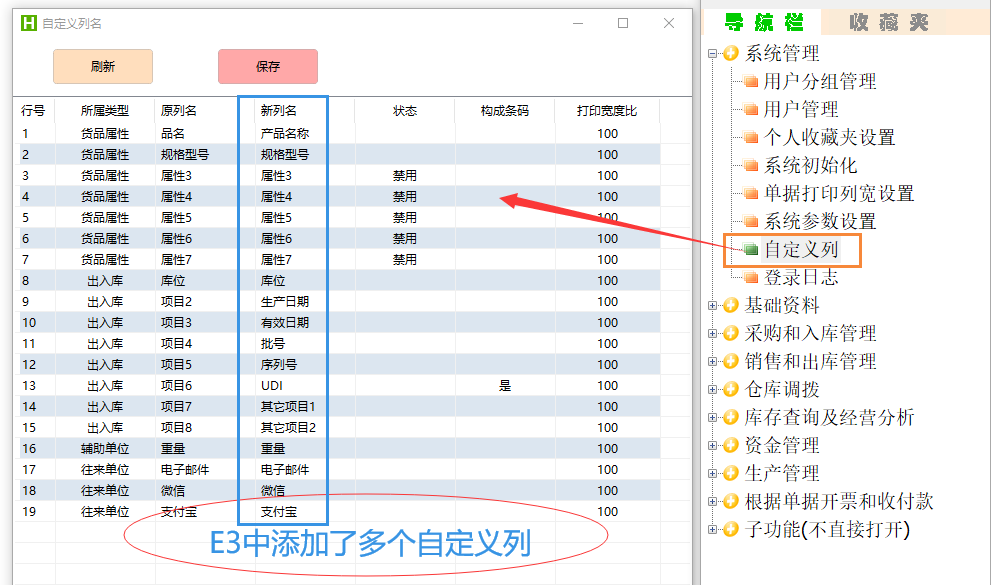Click the icon beside 个人收藏夹设置

751,137
